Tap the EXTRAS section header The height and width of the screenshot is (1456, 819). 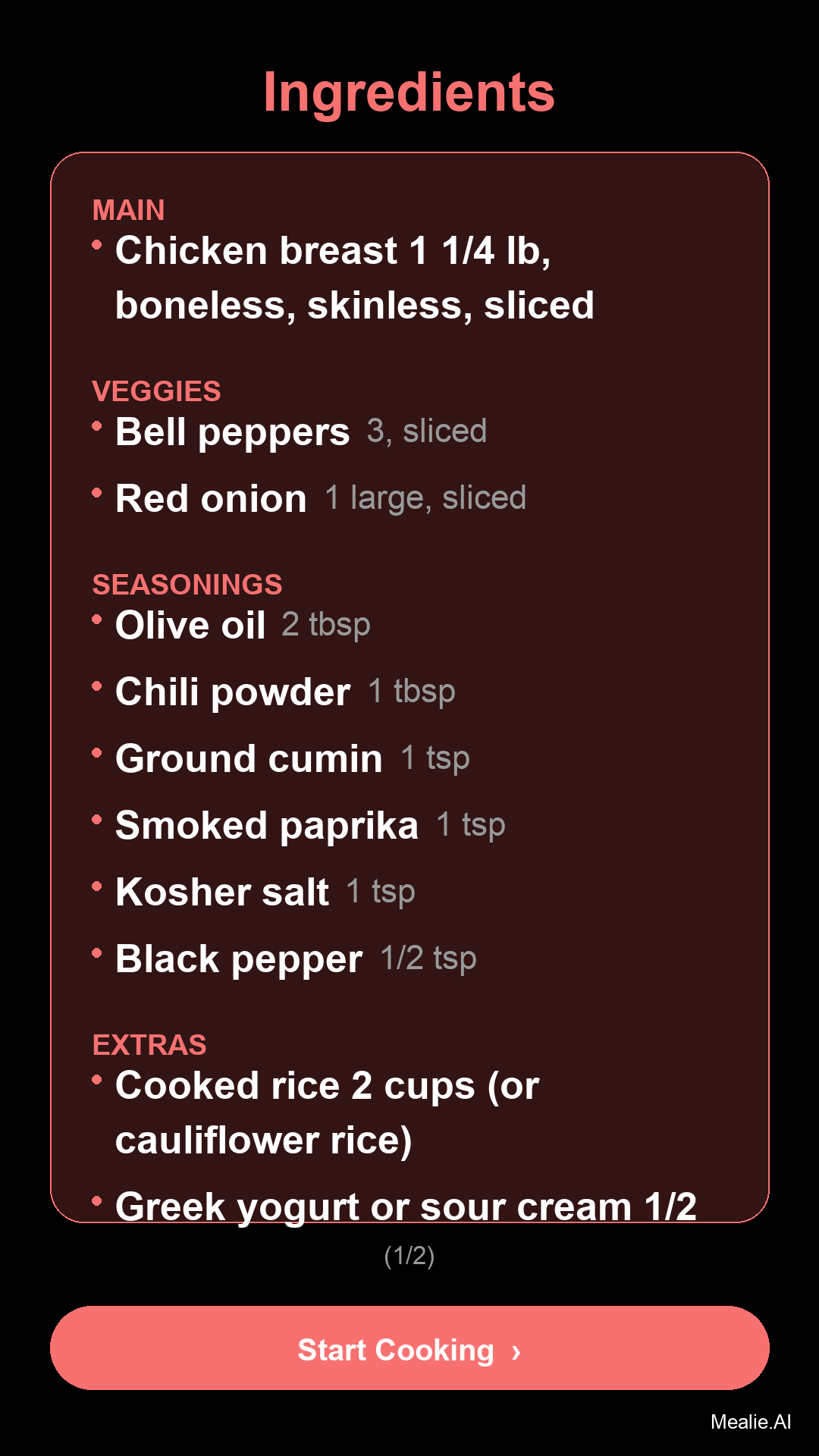(x=149, y=1045)
